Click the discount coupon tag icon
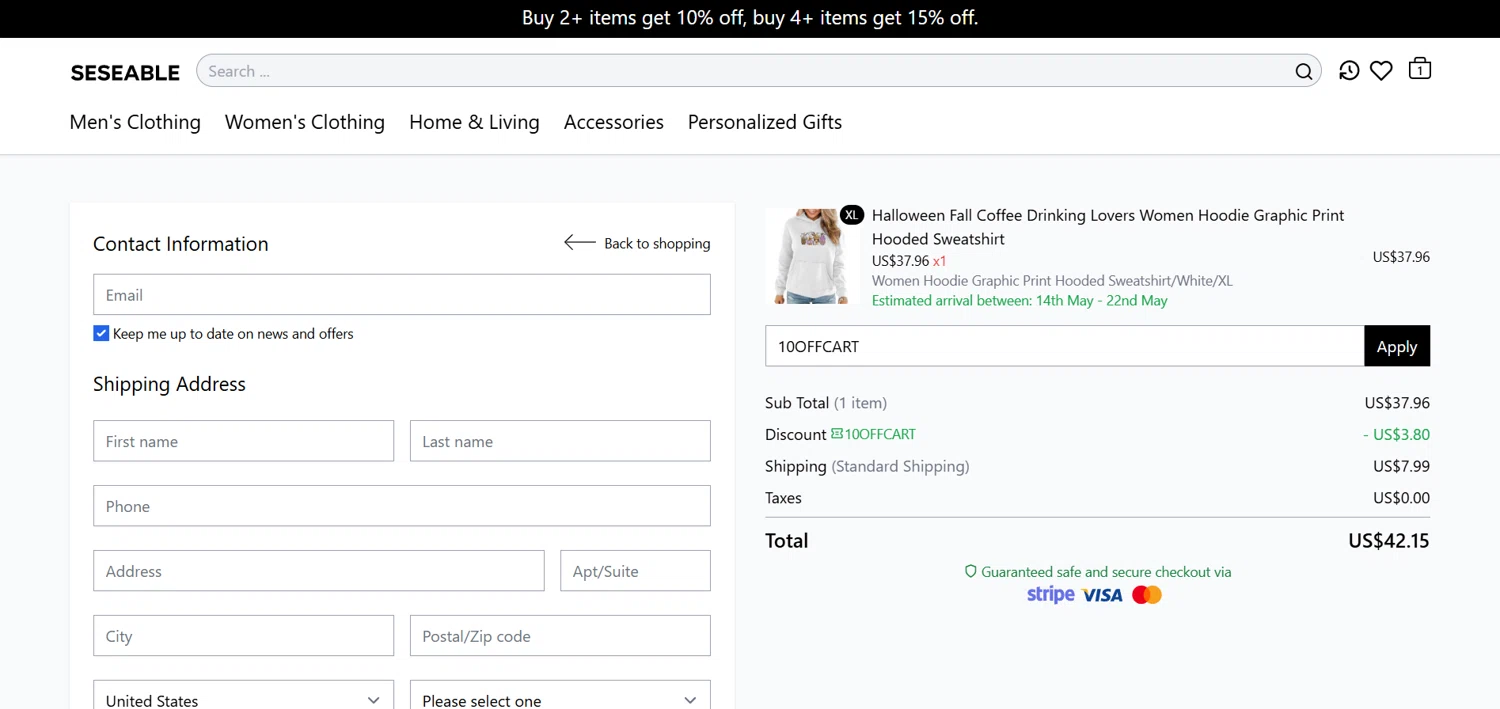The height and width of the screenshot is (709, 1500). (836, 434)
